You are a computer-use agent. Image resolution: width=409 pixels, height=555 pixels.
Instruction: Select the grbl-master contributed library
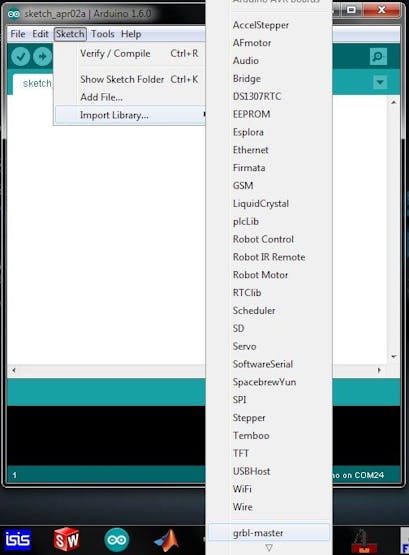click(269, 532)
